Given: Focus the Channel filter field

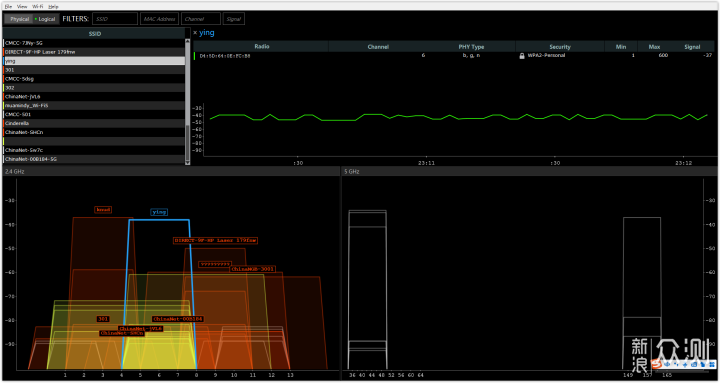Looking at the screenshot, I should (x=201, y=19).
